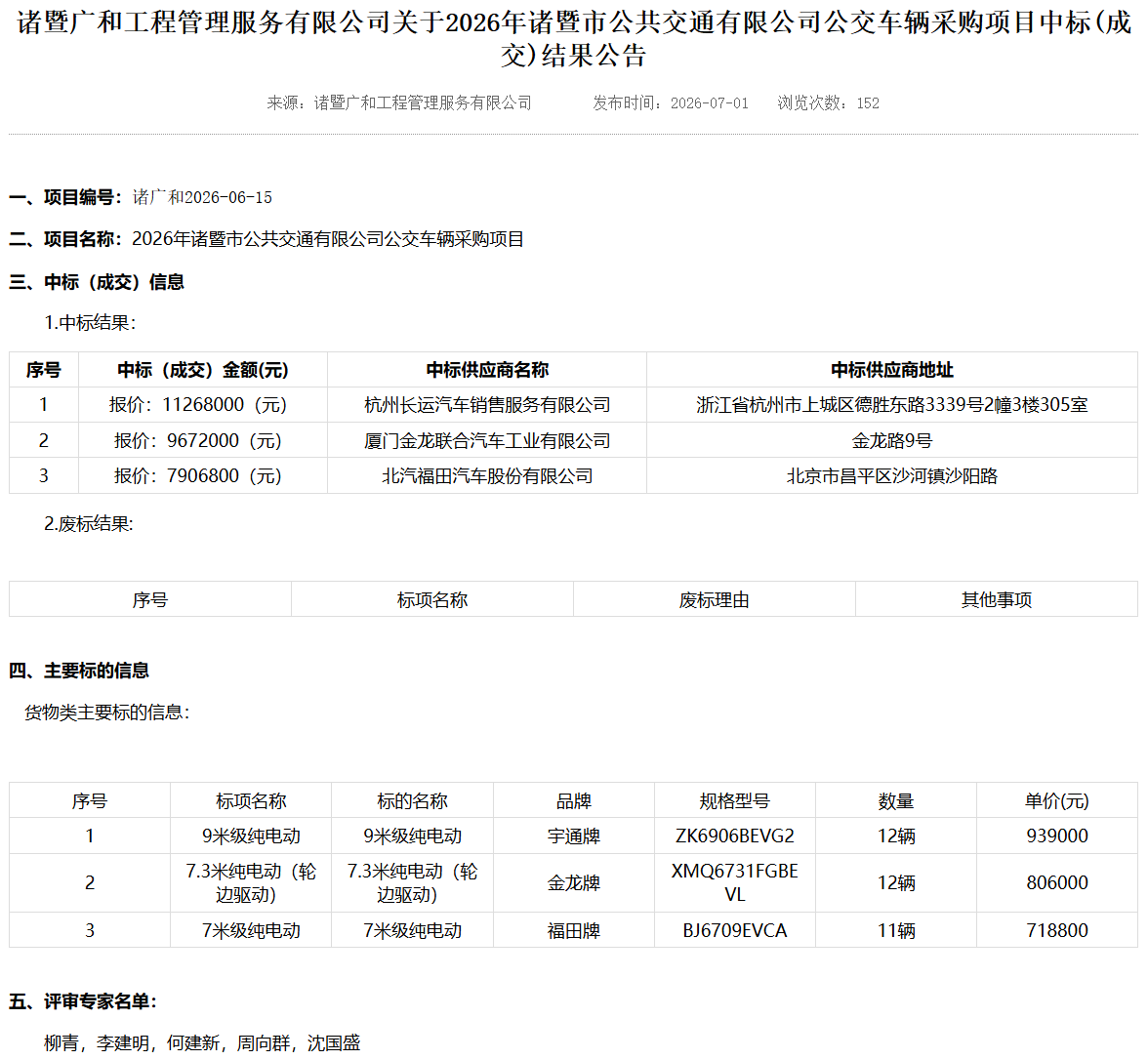
Task: Click address 金龙路9号
Action: 892,441
